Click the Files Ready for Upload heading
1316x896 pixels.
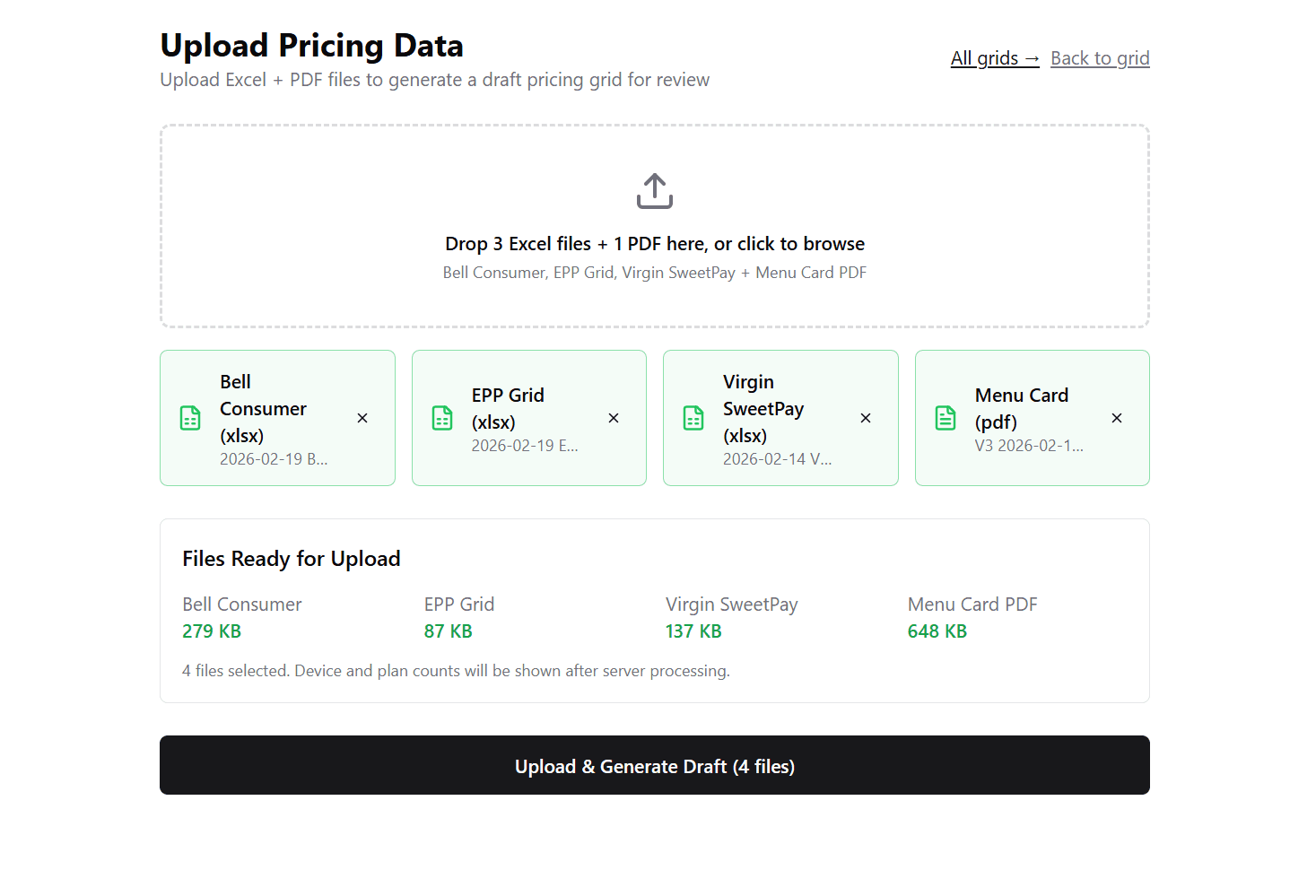click(291, 558)
